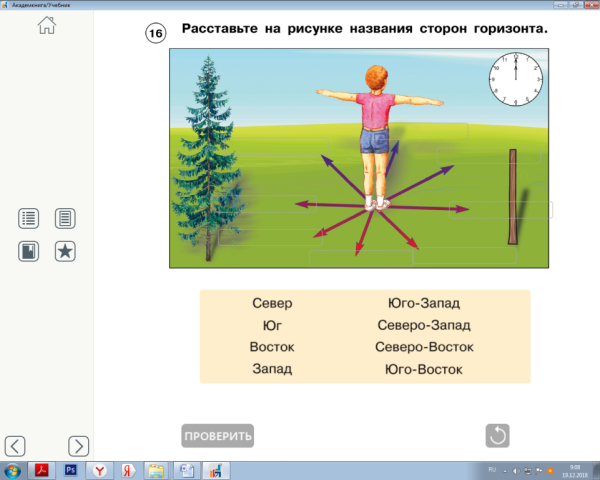600x480 pixels.
Task: Pick the word Юг
Action: click(x=272, y=325)
